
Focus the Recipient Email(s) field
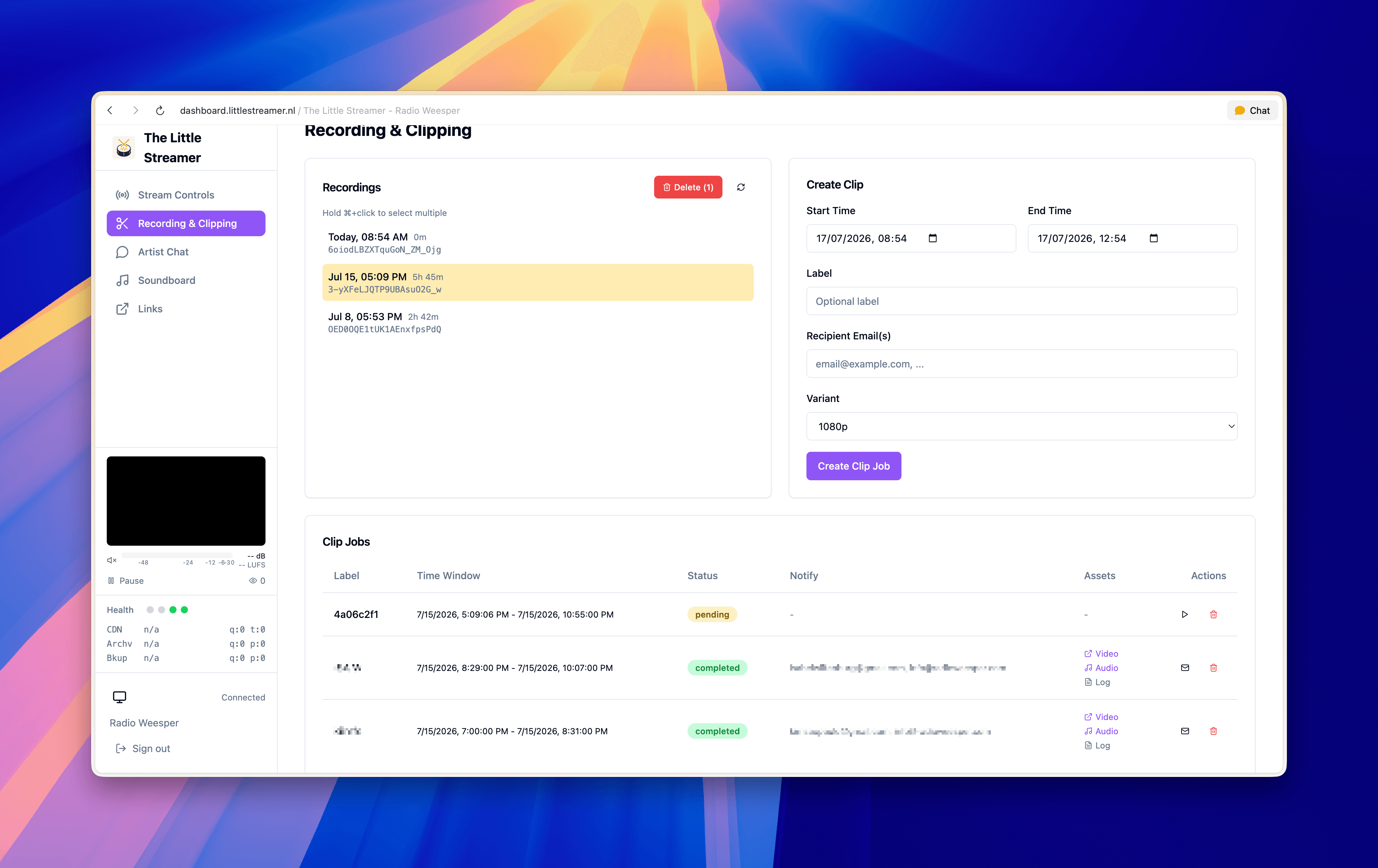tap(1022, 364)
